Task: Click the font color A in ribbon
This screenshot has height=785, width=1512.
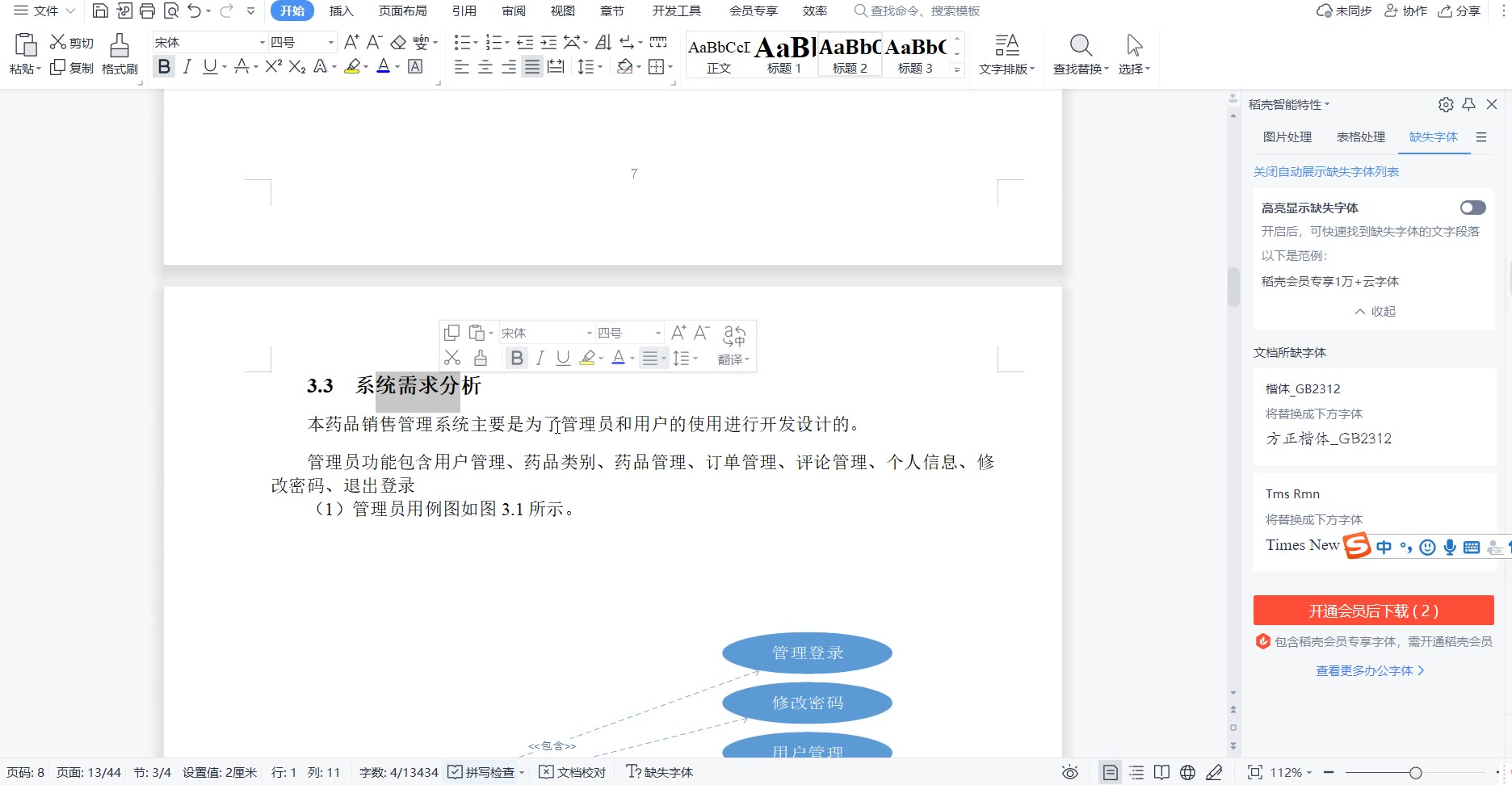Action: [384, 66]
